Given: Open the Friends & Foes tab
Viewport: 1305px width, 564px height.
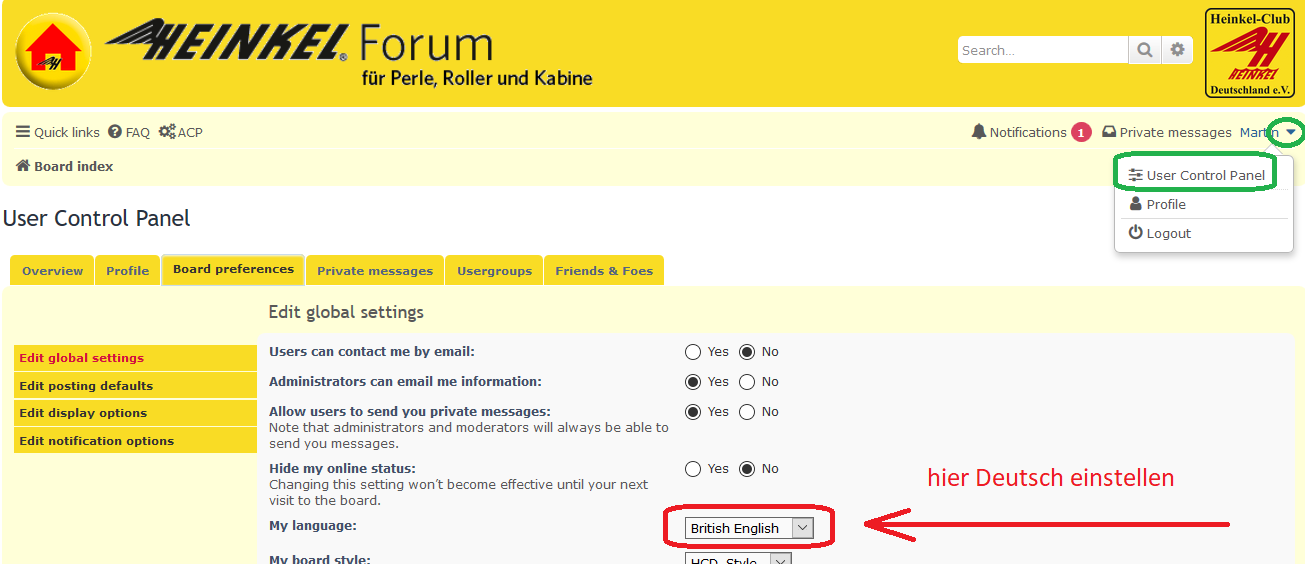Looking at the screenshot, I should [604, 271].
